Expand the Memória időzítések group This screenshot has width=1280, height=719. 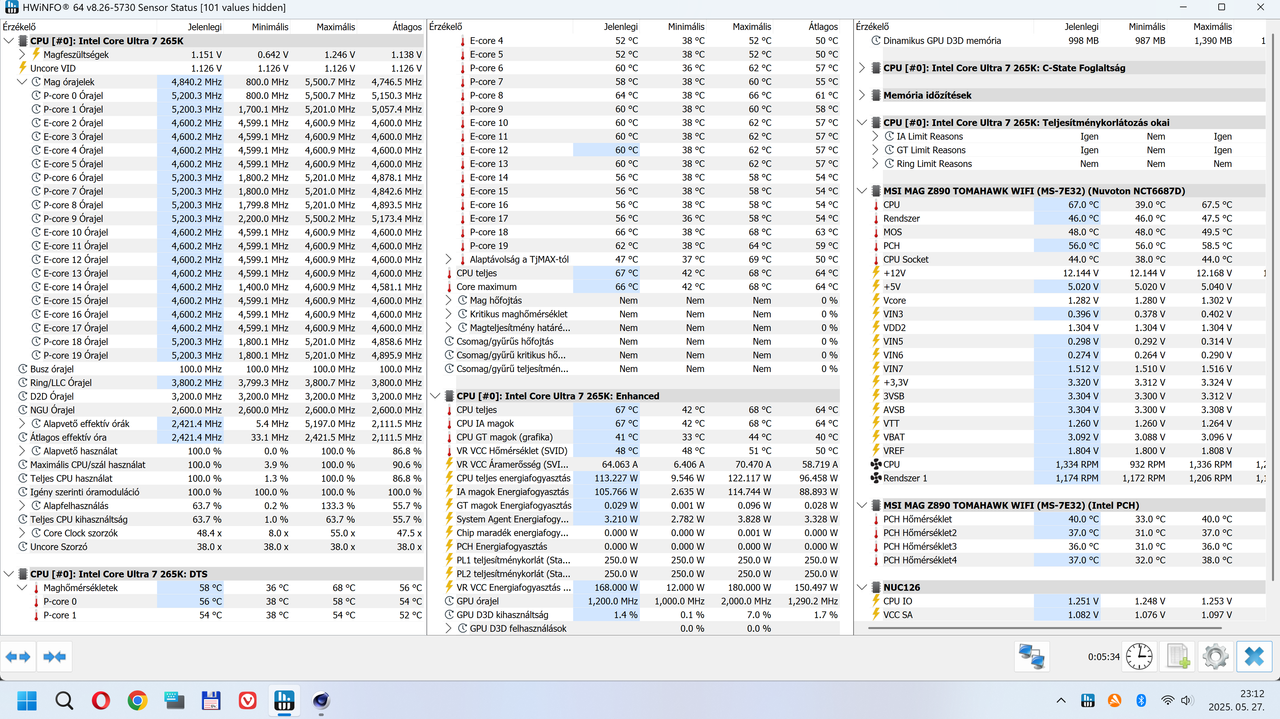point(863,95)
